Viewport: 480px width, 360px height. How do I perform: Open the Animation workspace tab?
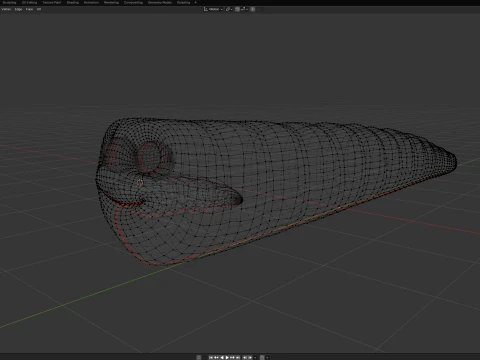[x=91, y=2]
